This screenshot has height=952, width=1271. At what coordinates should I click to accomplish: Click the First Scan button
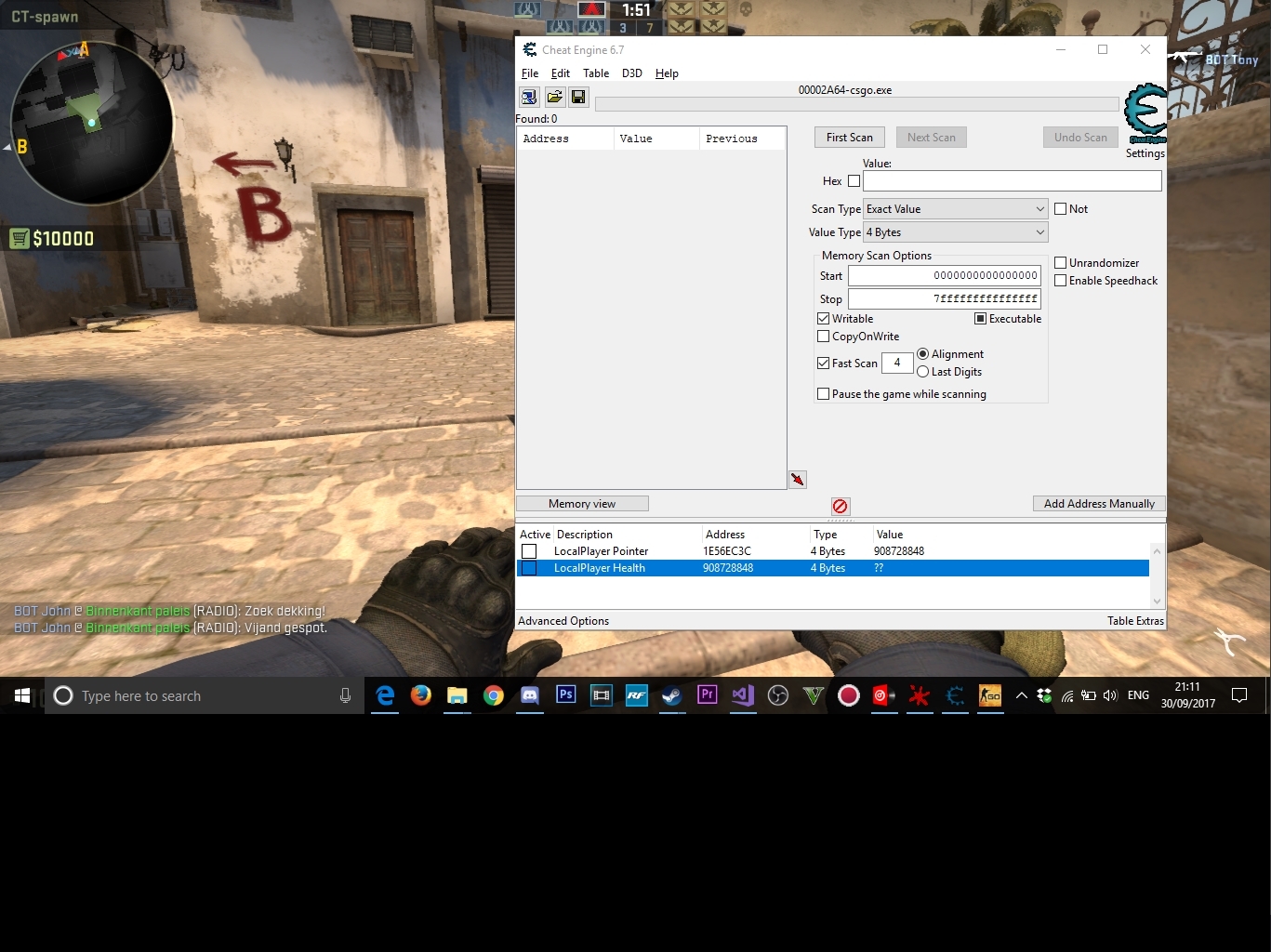[x=850, y=138]
